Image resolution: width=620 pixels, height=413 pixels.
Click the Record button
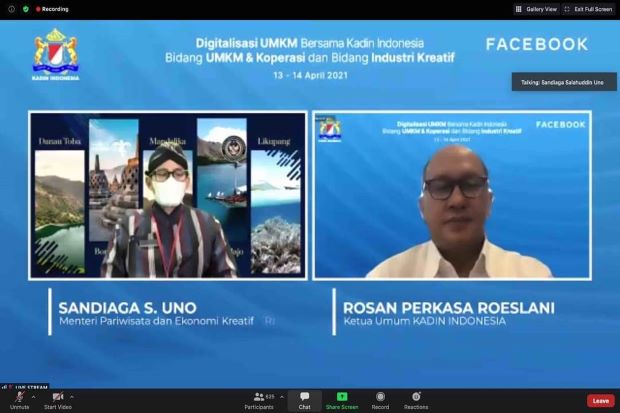(x=380, y=401)
